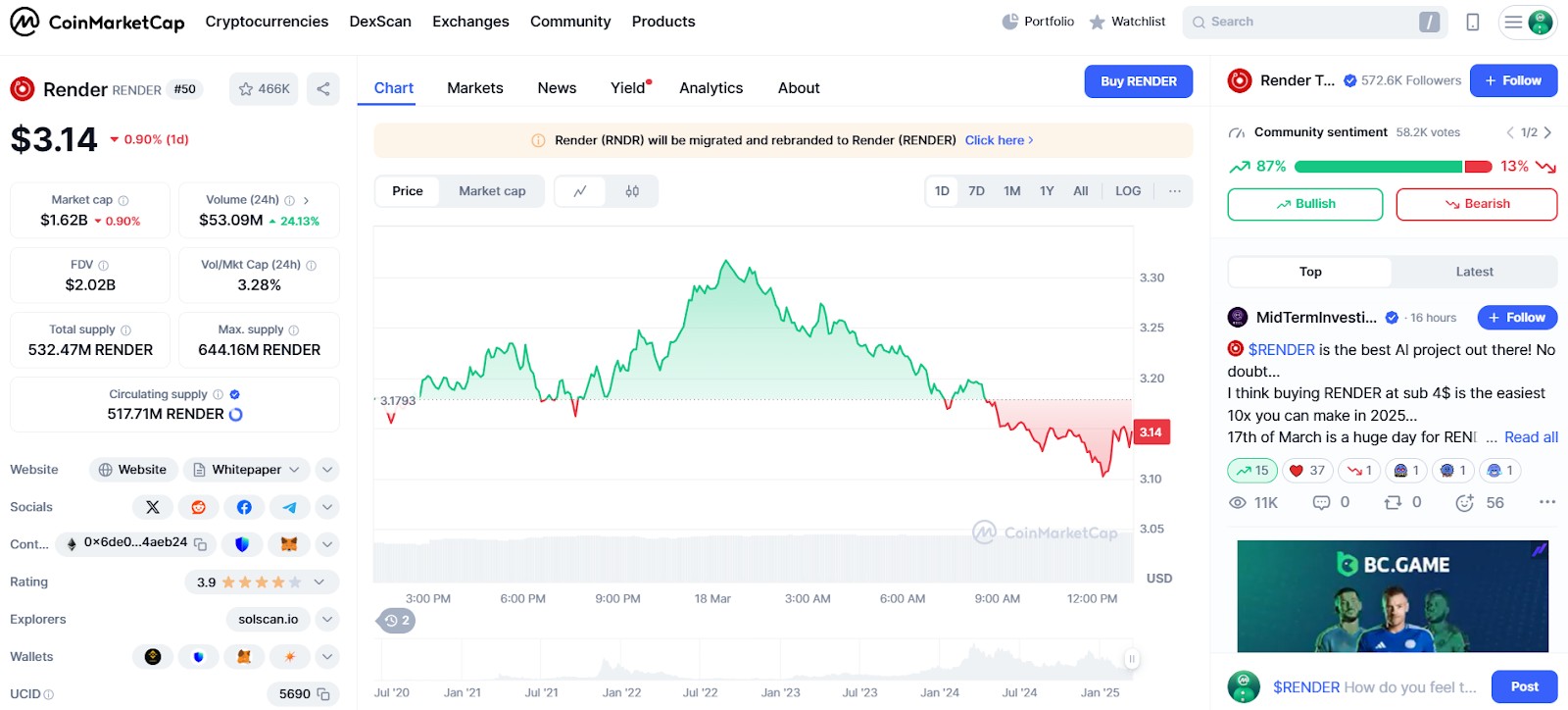The width and height of the screenshot is (1568, 710).
Task: Expand the Explorers row chevron
Action: click(x=327, y=620)
